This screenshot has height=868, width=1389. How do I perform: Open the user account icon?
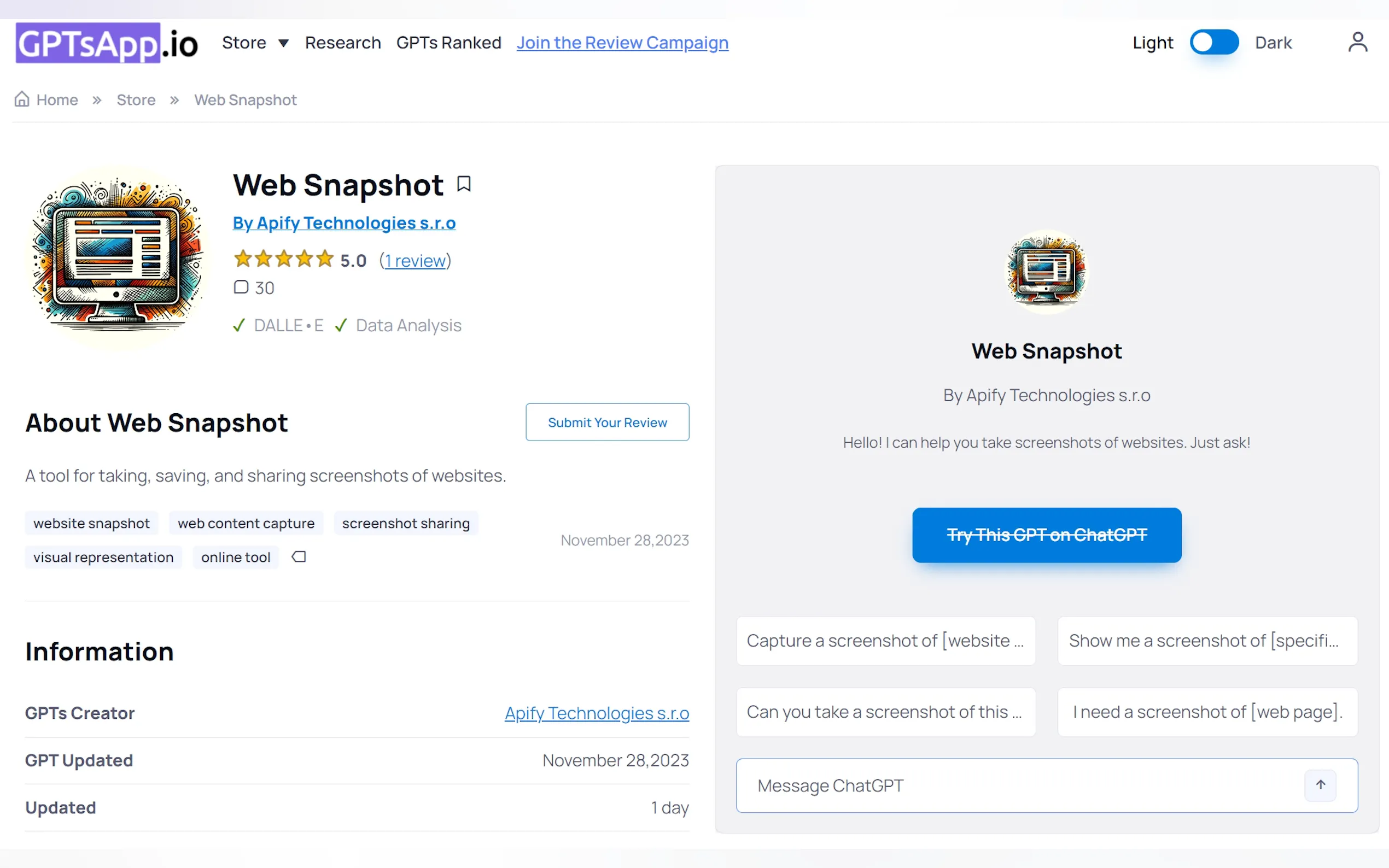pyautogui.click(x=1357, y=43)
